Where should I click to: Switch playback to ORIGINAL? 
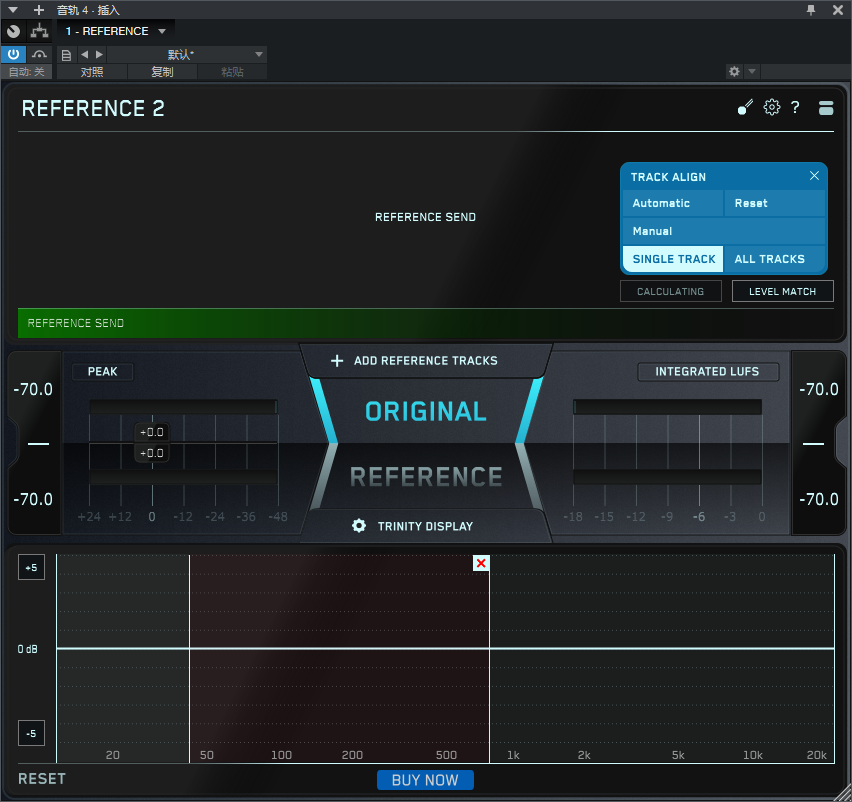[425, 411]
